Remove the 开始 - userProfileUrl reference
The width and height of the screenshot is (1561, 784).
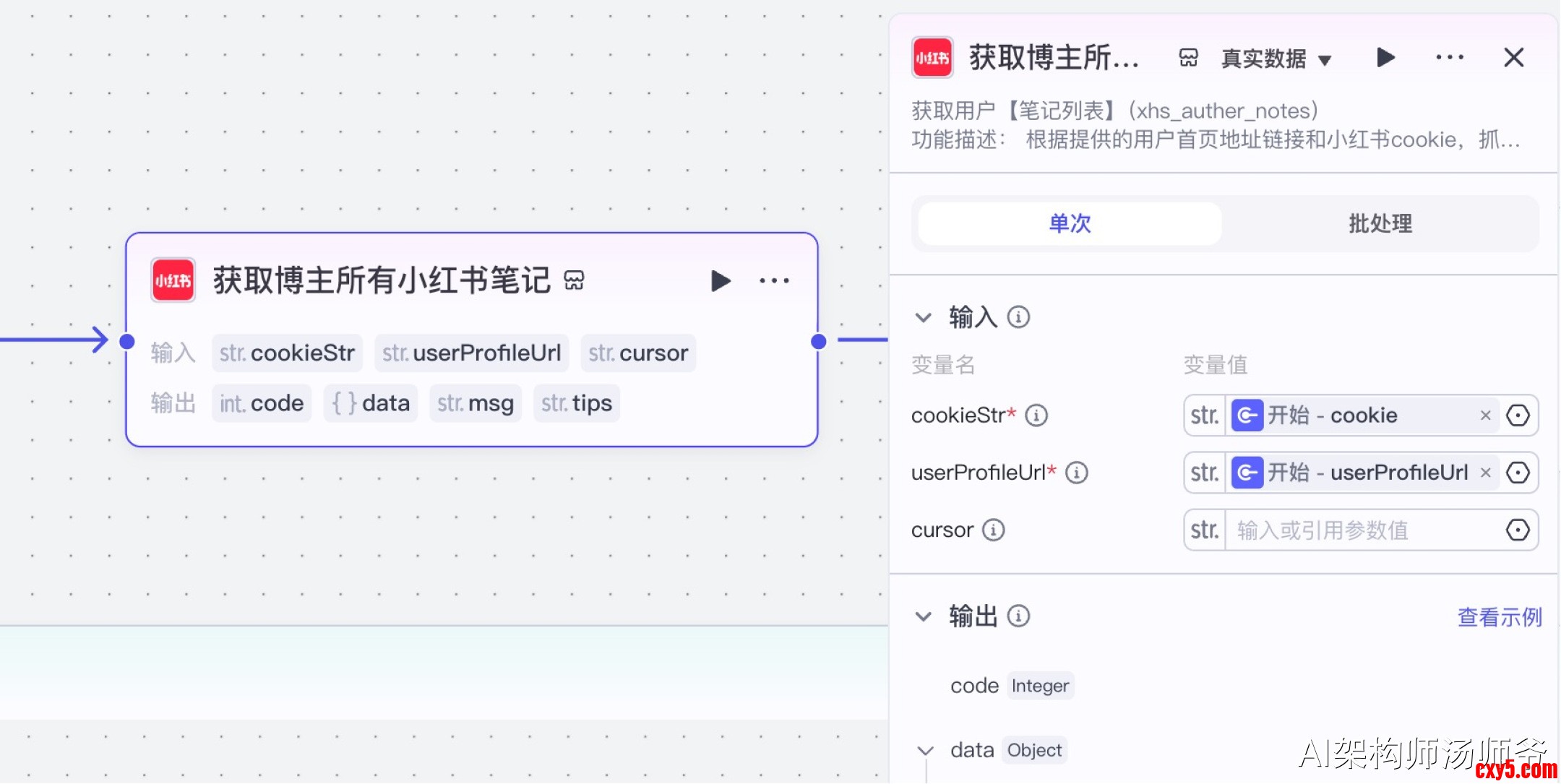[1486, 473]
